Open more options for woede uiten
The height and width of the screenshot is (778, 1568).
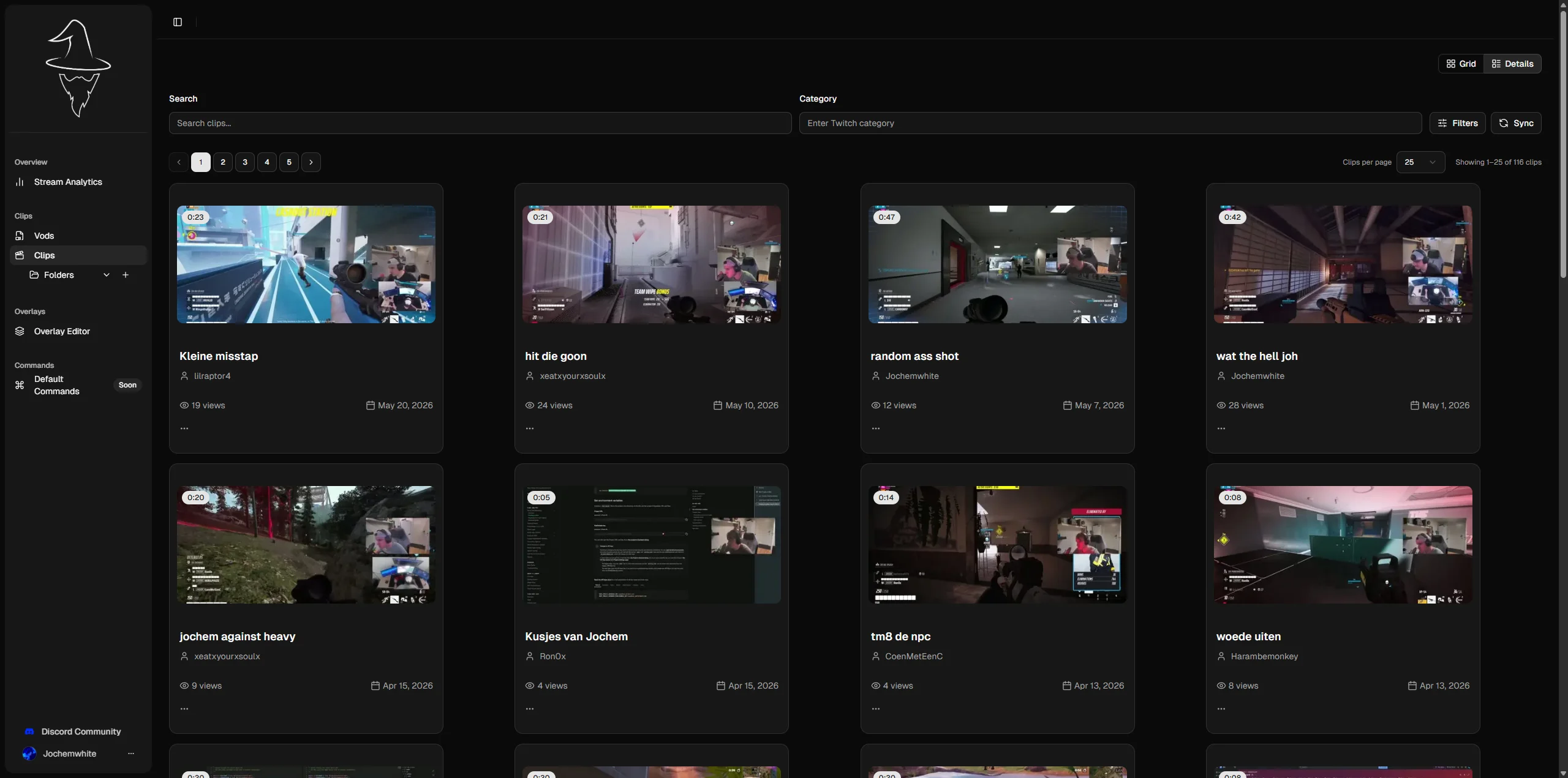[1221, 709]
